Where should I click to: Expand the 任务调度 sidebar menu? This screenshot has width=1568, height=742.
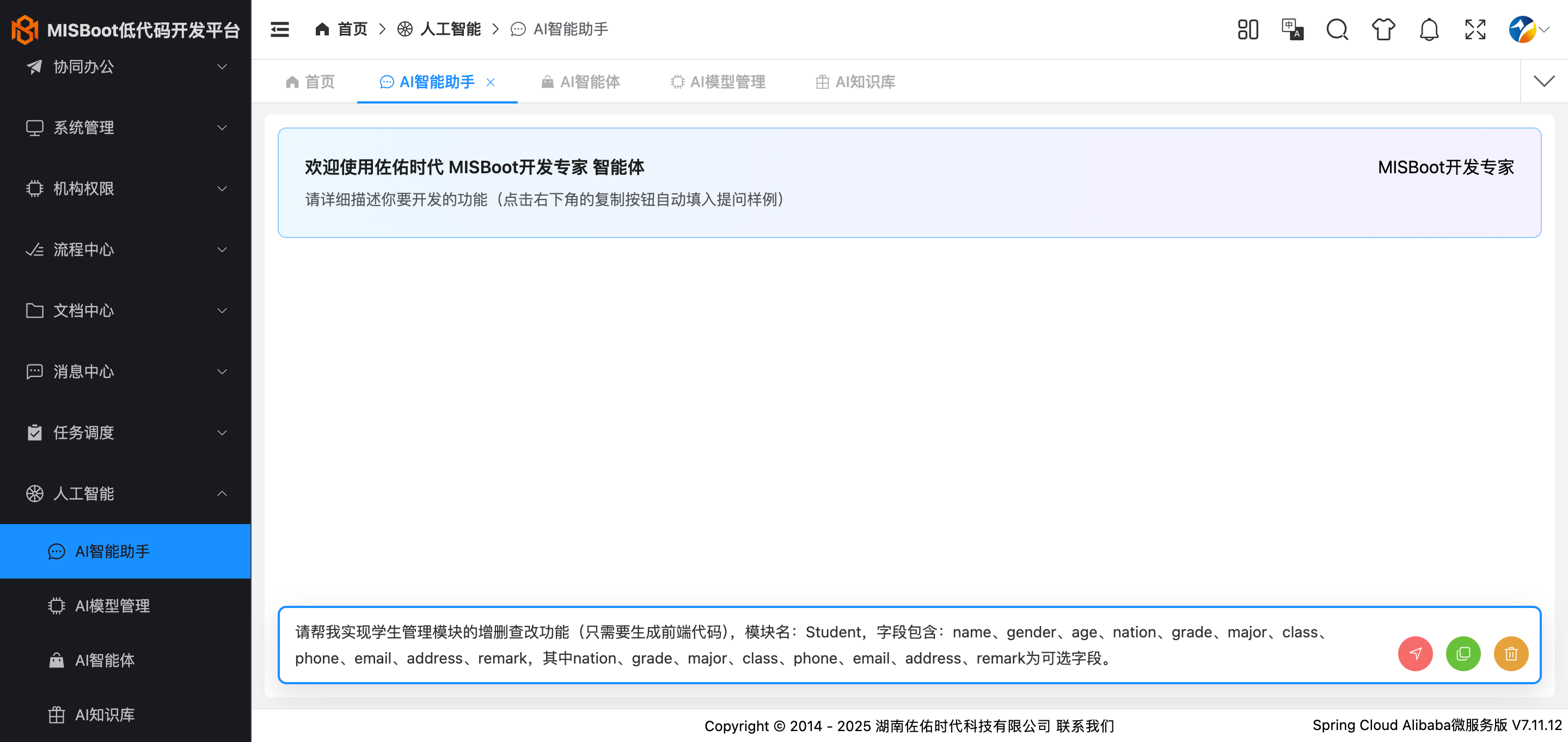125,432
